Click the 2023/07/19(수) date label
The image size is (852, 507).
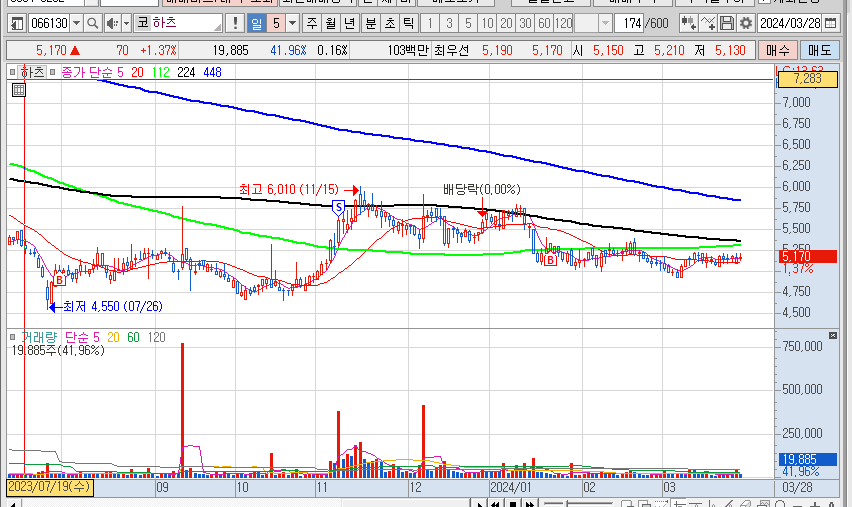pos(49,487)
